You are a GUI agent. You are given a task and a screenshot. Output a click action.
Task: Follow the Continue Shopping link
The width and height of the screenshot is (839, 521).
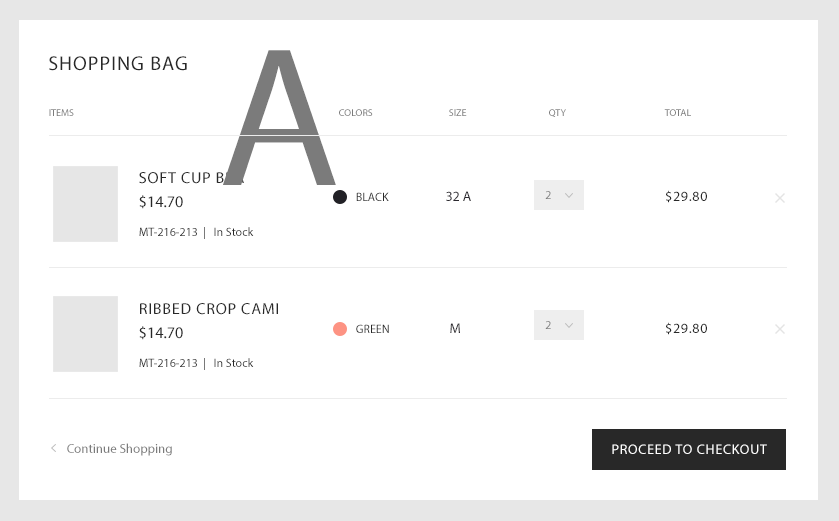click(119, 449)
